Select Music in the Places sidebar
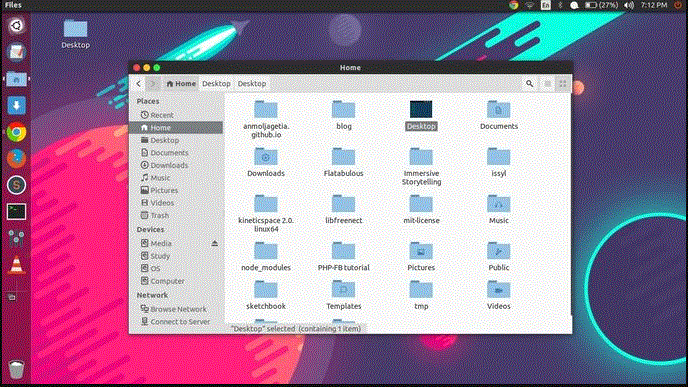 pos(176,178)
